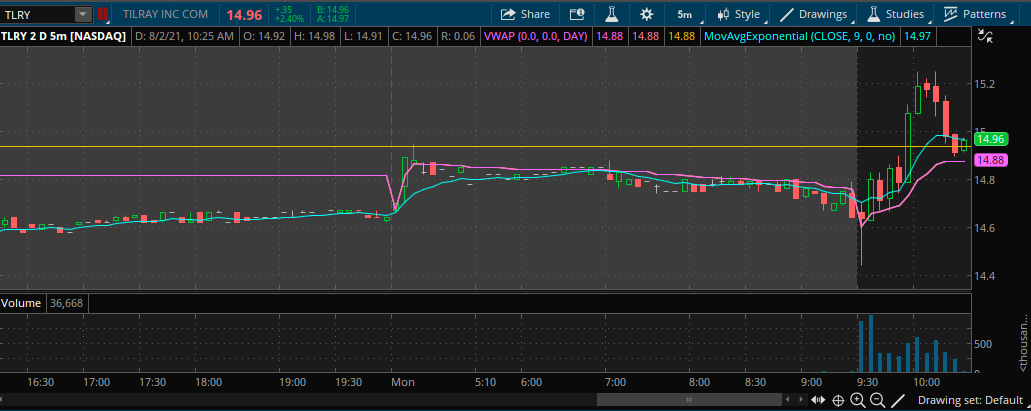Click the +2.40% change value
The image size is (1031, 411).
pos(289,18)
